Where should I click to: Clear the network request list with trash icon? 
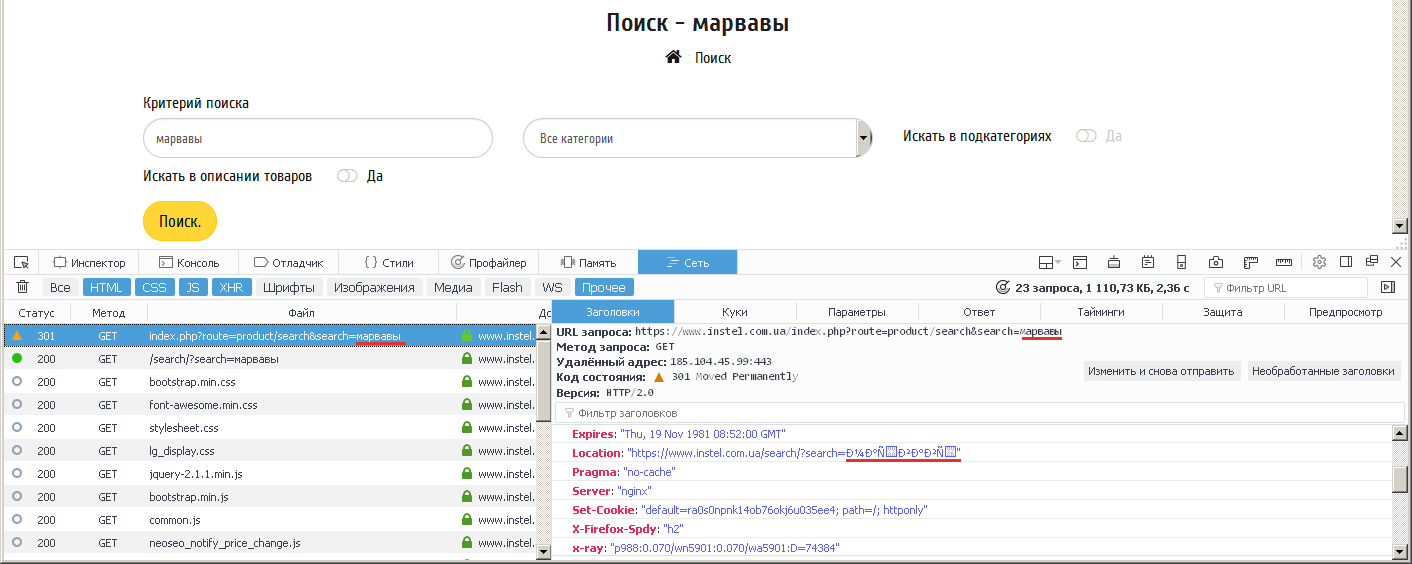tap(22, 287)
